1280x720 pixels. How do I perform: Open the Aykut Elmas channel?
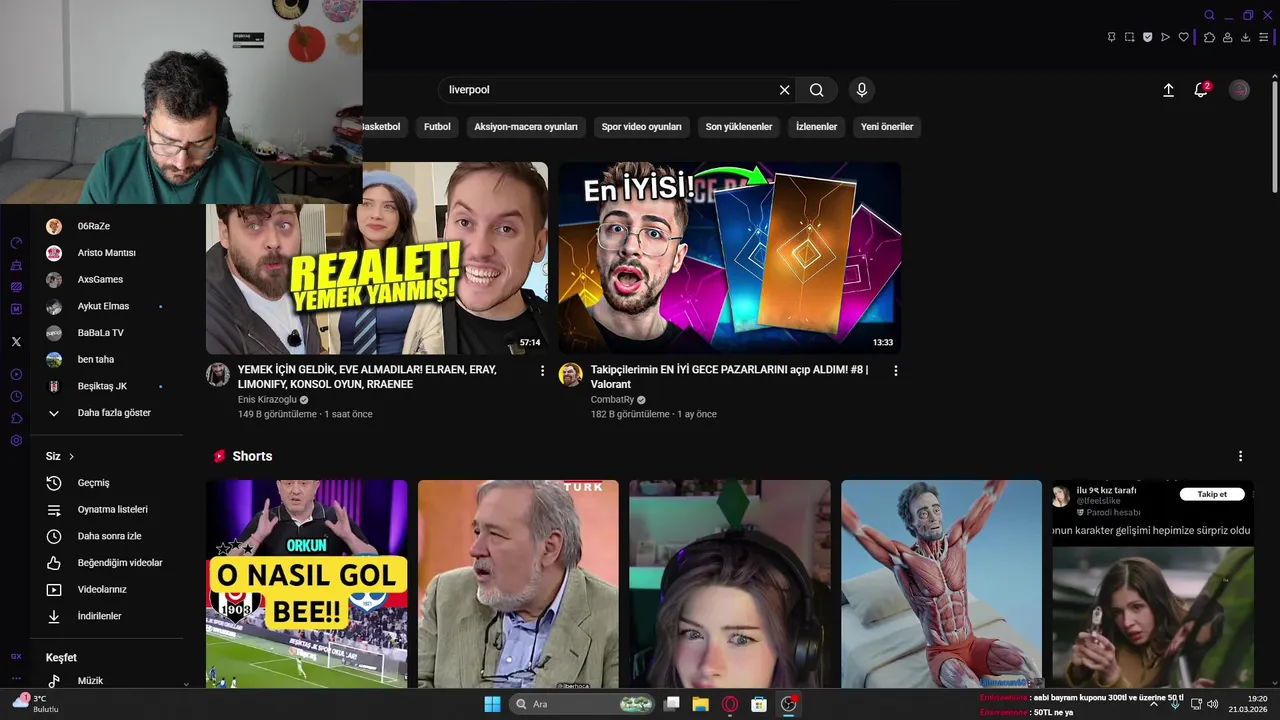coord(107,306)
